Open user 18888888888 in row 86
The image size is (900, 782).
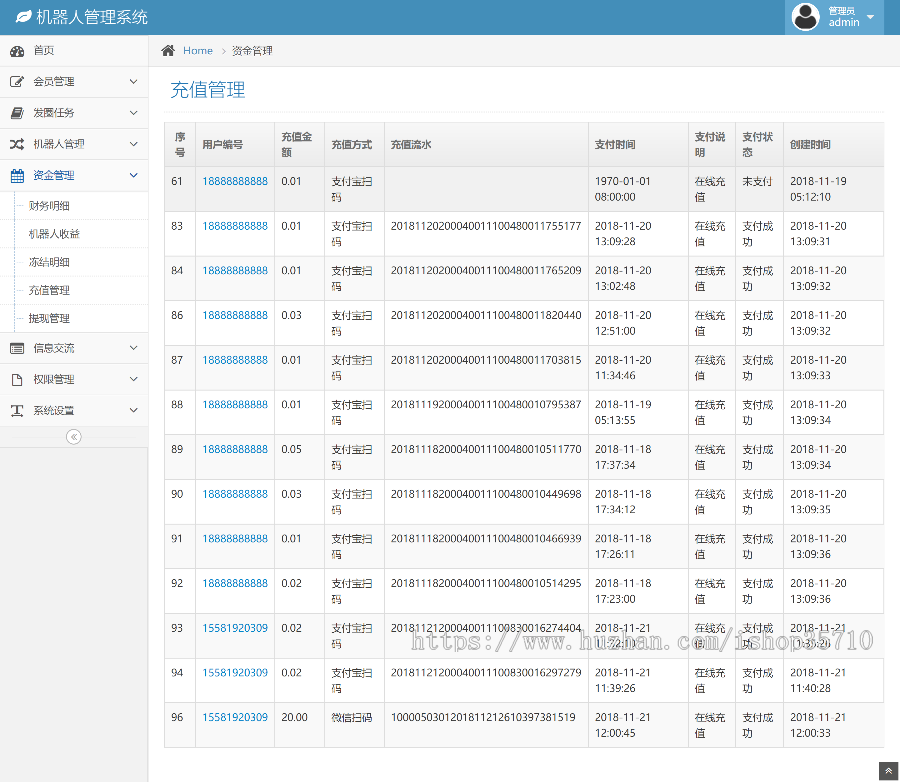235,315
